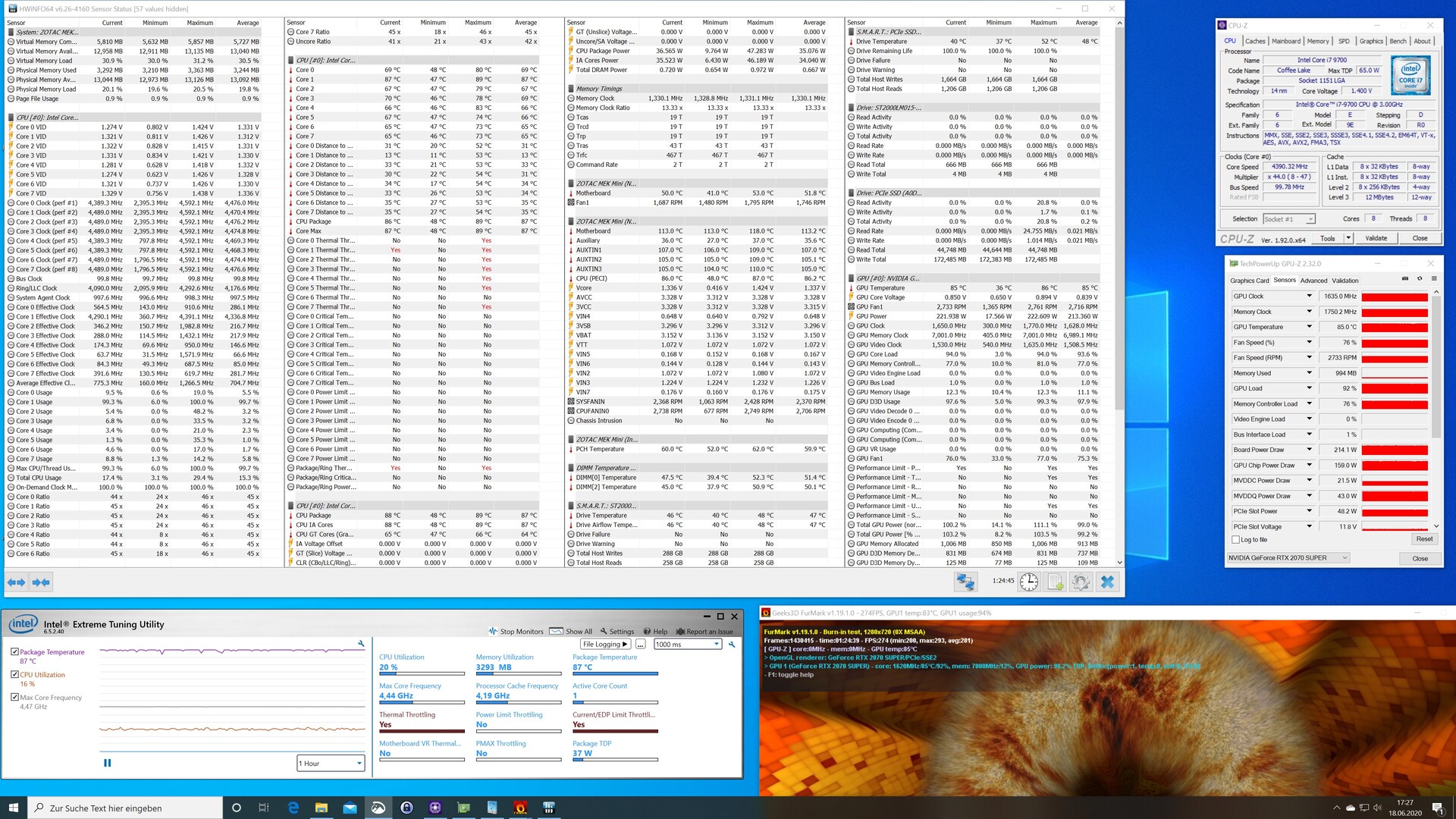Click HWiNFO blue X close sensors icon
The image size is (1456, 819).
pos(1107,582)
